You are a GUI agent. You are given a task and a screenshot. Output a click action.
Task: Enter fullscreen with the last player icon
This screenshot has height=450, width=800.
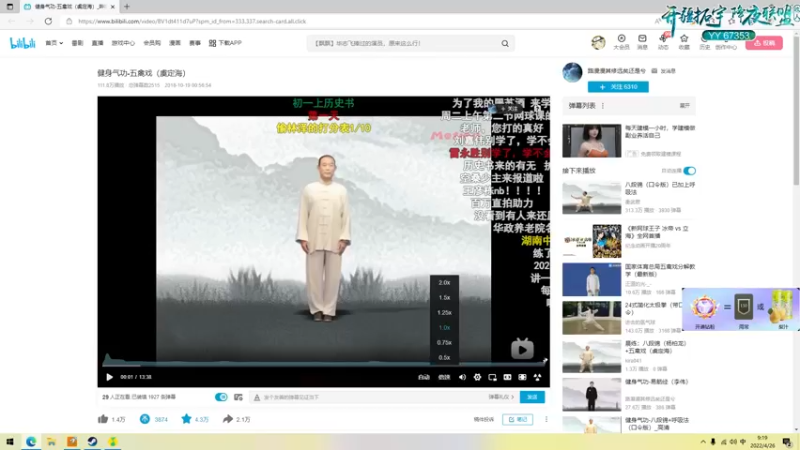point(537,377)
